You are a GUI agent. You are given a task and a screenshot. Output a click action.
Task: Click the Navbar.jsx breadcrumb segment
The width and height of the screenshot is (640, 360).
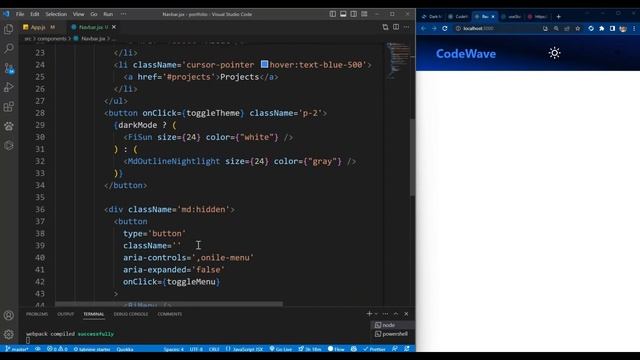coord(93,38)
